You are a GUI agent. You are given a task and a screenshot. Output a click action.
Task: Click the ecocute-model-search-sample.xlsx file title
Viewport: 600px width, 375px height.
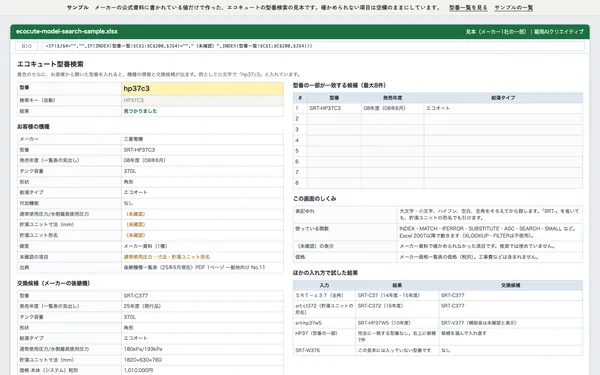coord(67,31)
